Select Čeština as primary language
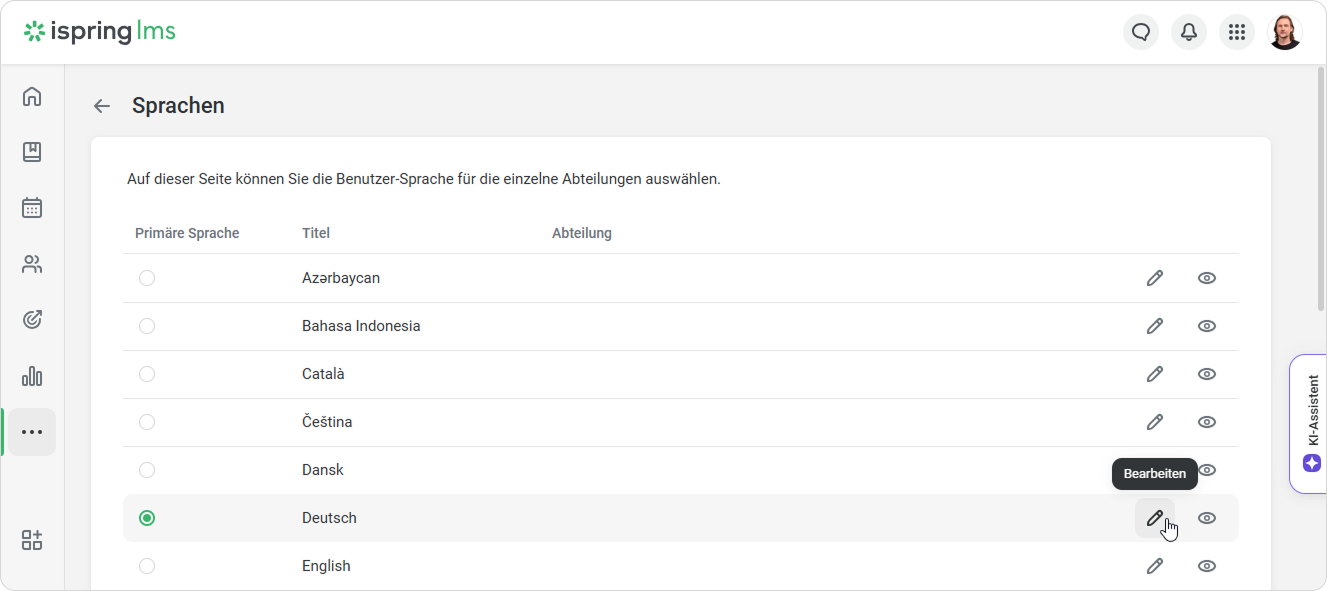The height and width of the screenshot is (591, 1327). pos(147,422)
